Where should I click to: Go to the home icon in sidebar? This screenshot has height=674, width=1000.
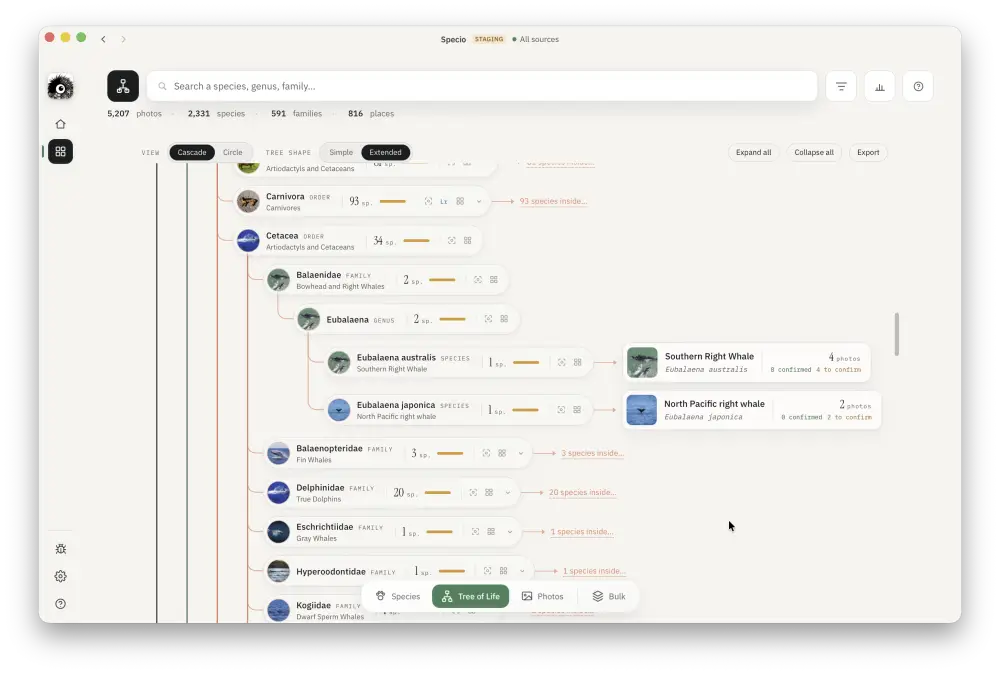click(x=61, y=124)
